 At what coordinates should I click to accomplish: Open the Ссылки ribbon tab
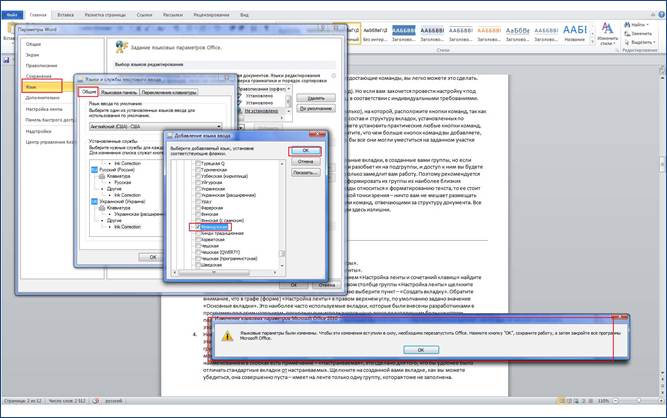tap(144, 15)
